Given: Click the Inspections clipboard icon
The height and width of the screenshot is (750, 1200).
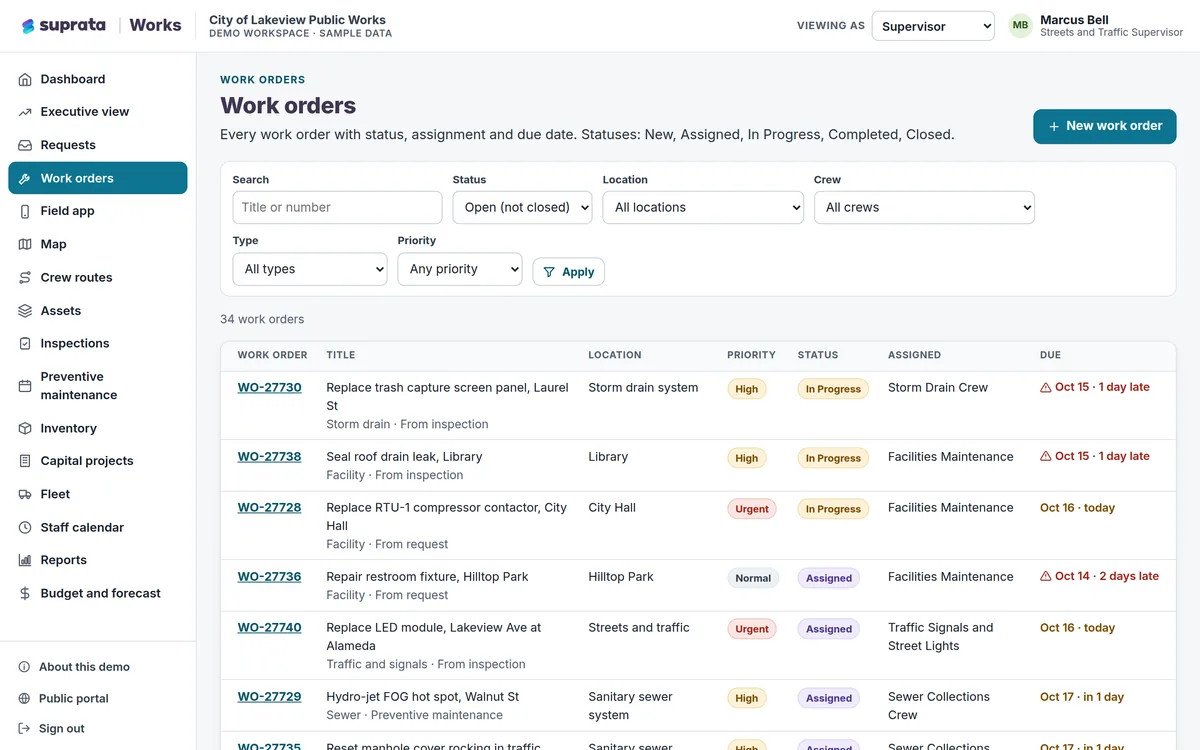Looking at the screenshot, I should (25, 344).
